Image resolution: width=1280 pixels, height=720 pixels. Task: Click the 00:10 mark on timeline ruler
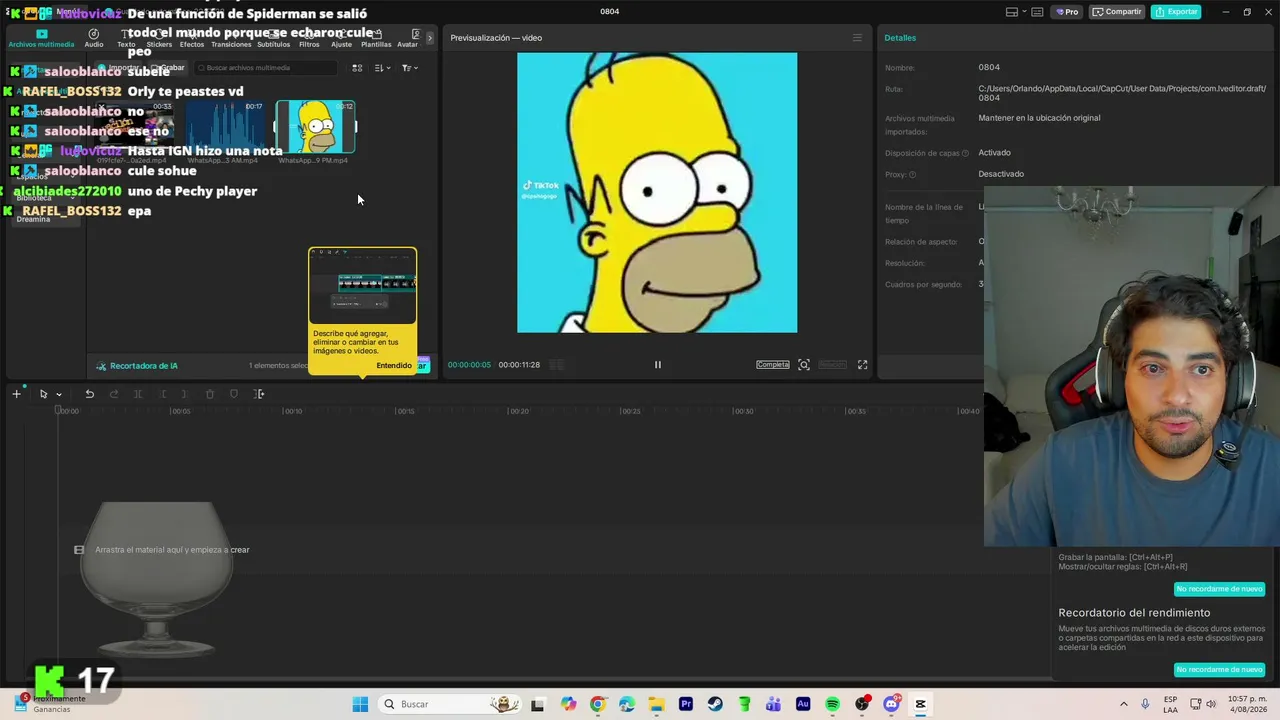click(x=292, y=411)
